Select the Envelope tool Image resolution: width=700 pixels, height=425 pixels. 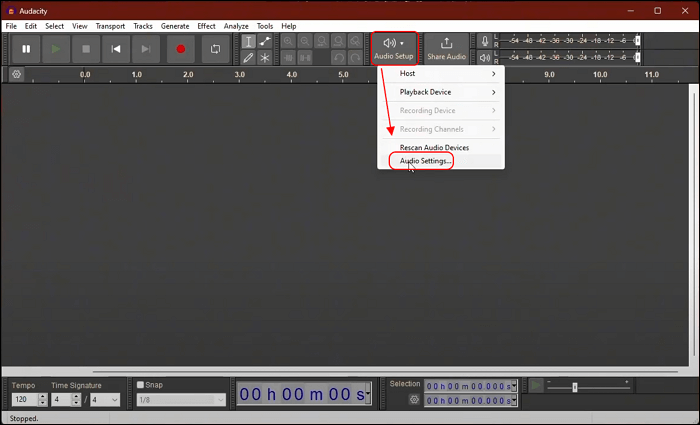(265, 42)
